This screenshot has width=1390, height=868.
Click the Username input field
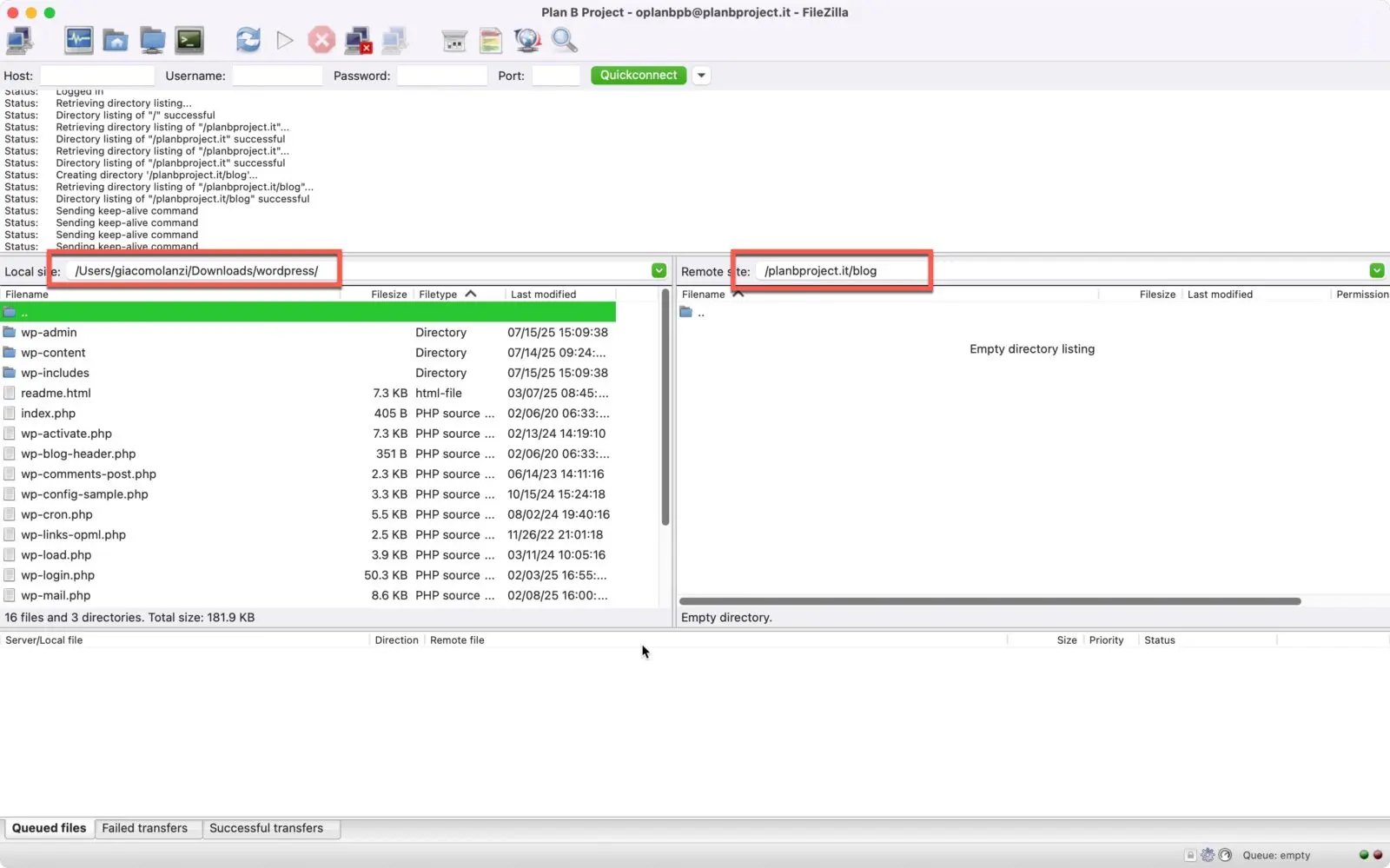click(x=277, y=76)
